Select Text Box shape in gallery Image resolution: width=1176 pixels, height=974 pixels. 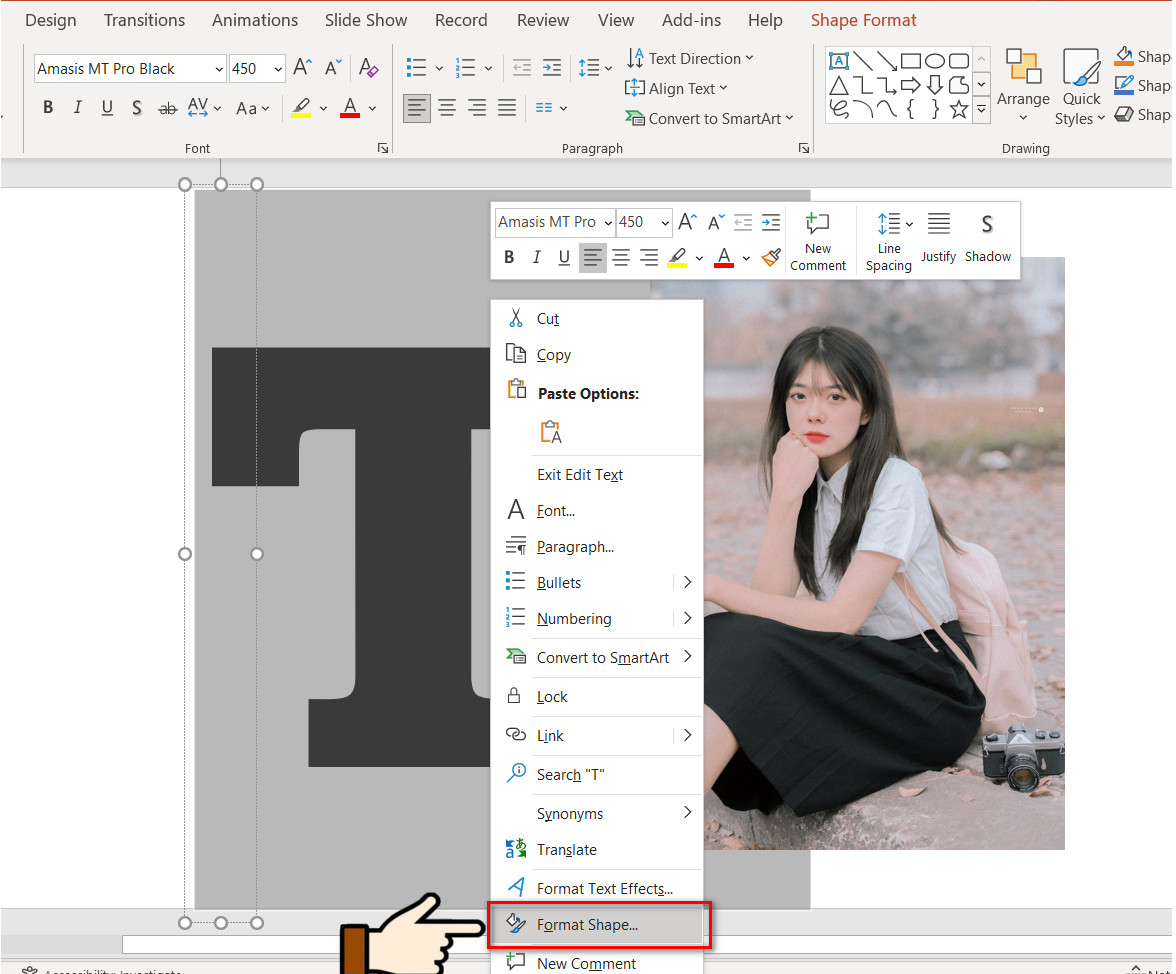point(839,61)
